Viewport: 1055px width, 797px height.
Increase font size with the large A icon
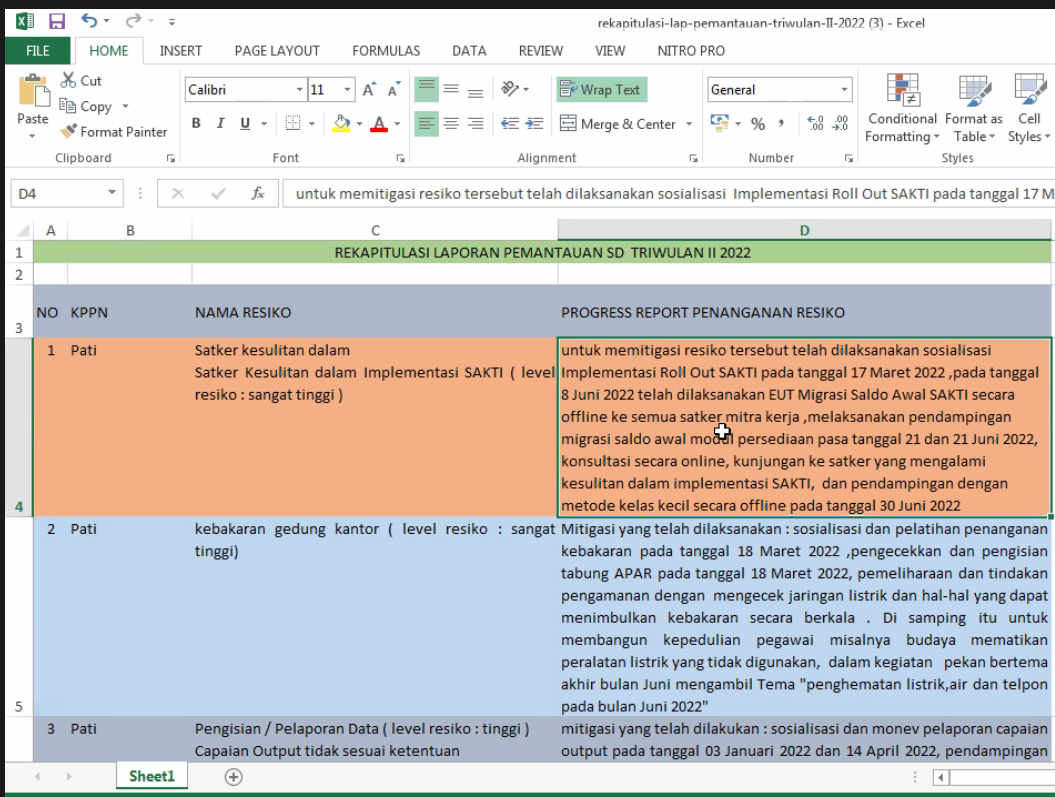[369, 89]
